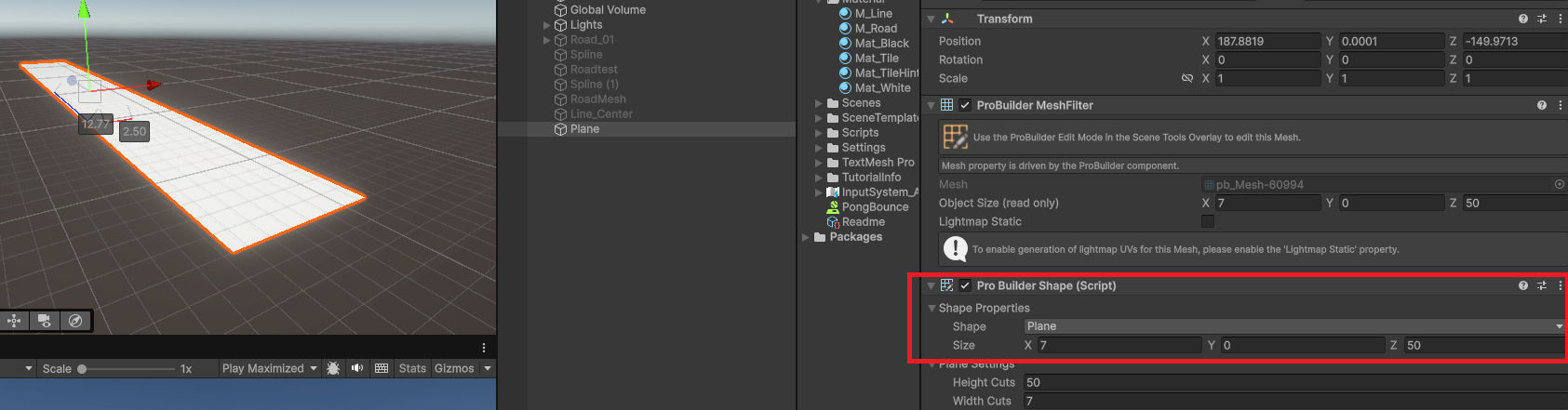Image resolution: width=1568 pixels, height=410 pixels.
Task: Click the green Y-axis gizmo arrow
Action: (84, 11)
